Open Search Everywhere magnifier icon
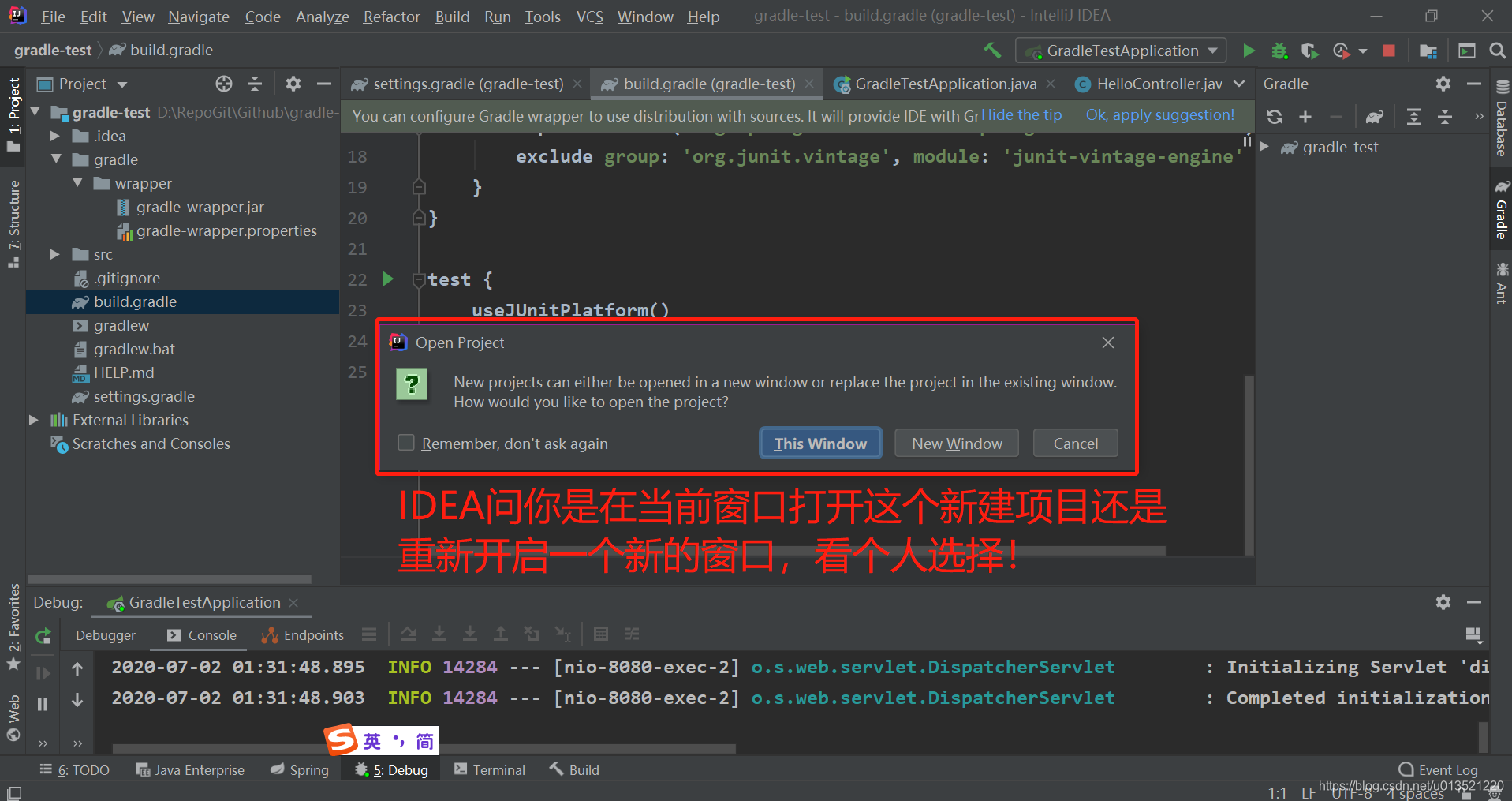The width and height of the screenshot is (1512, 801). point(1497,51)
